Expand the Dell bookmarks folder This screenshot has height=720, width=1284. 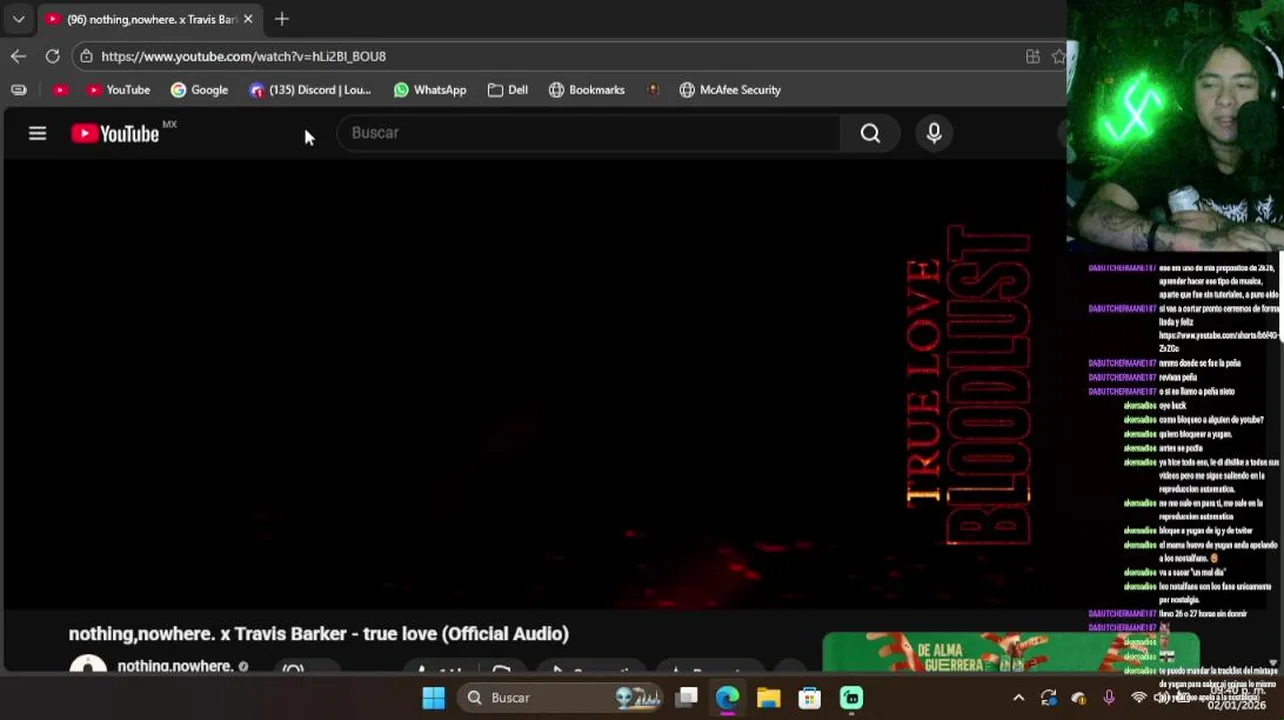[508, 90]
